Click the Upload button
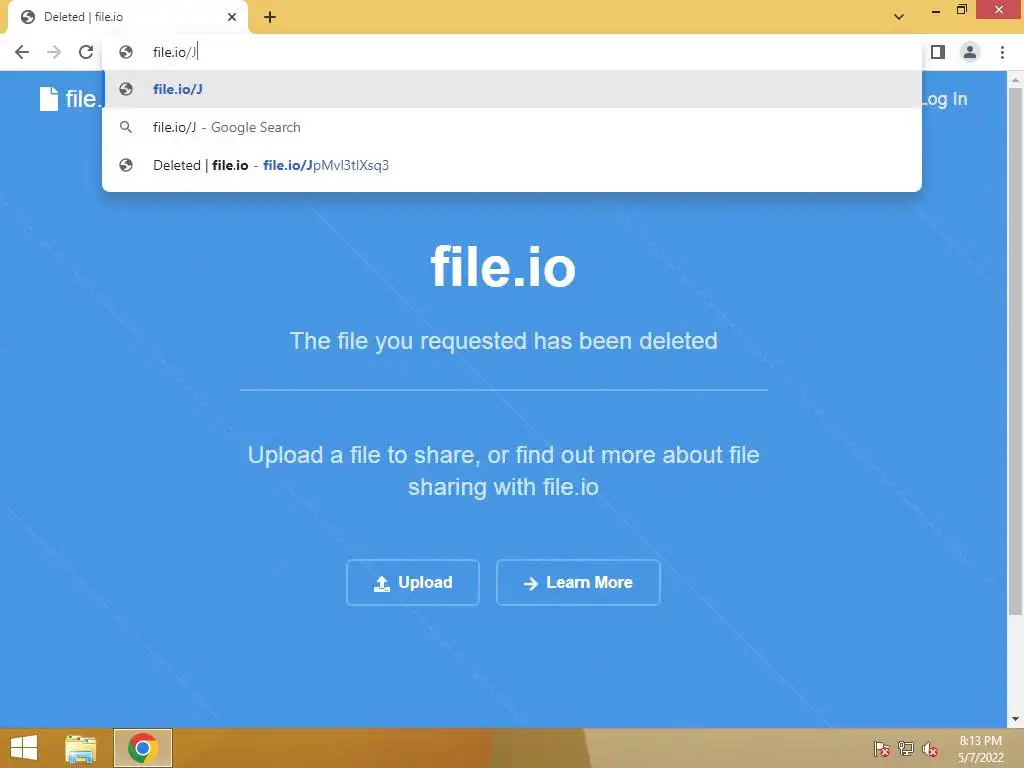1024x768 pixels. [413, 583]
